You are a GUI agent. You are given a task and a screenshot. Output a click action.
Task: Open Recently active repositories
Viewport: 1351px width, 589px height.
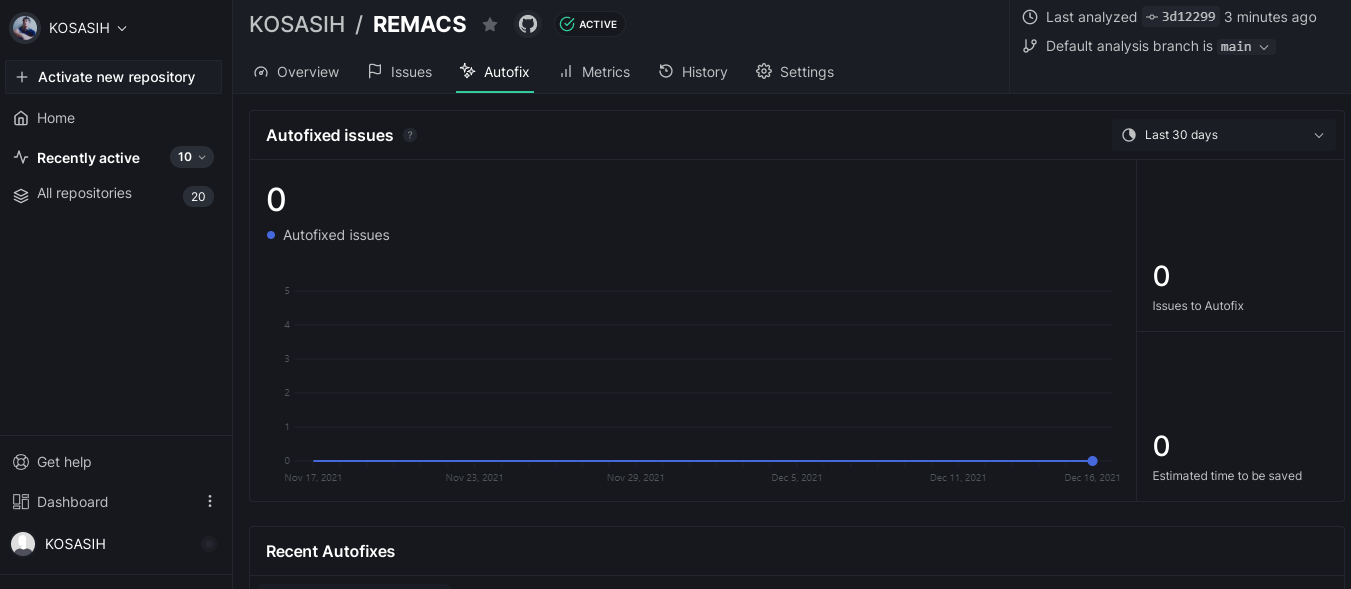88,158
